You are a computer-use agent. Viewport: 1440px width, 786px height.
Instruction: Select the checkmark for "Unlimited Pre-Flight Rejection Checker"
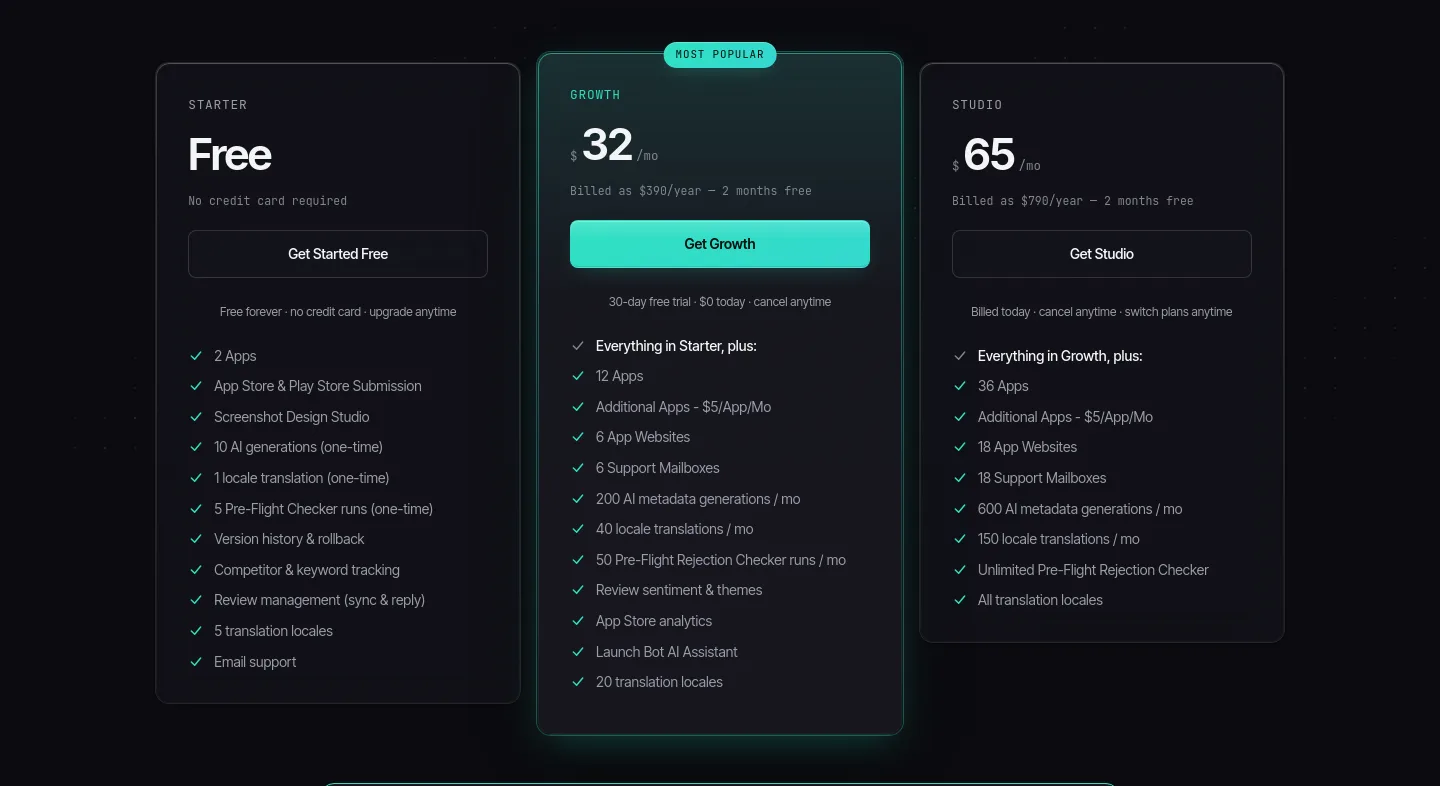[x=960, y=570]
